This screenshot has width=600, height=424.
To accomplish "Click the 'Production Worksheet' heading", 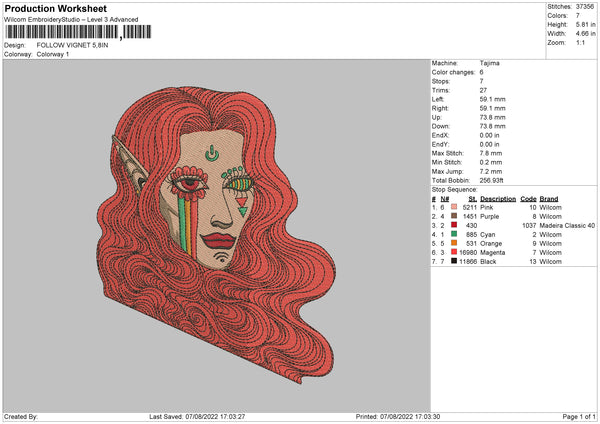I will click(56, 8).
